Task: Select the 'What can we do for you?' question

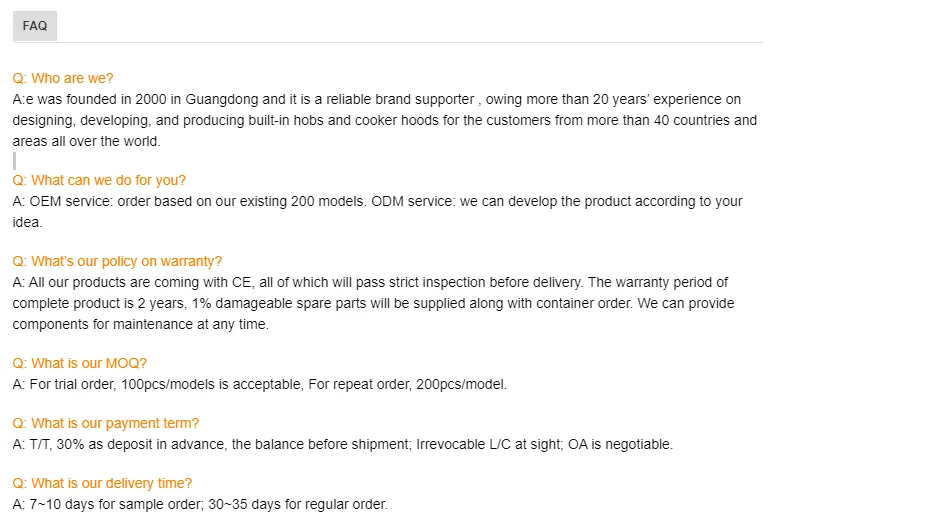Action: pyautogui.click(x=99, y=180)
